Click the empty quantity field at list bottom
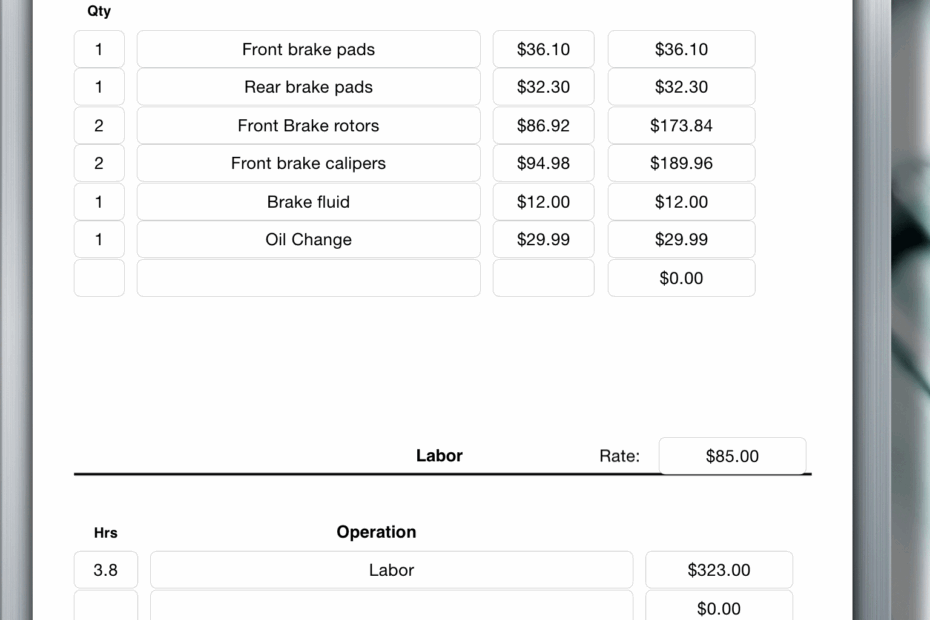This screenshot has width=930, height=620. (x=99, y=277)
